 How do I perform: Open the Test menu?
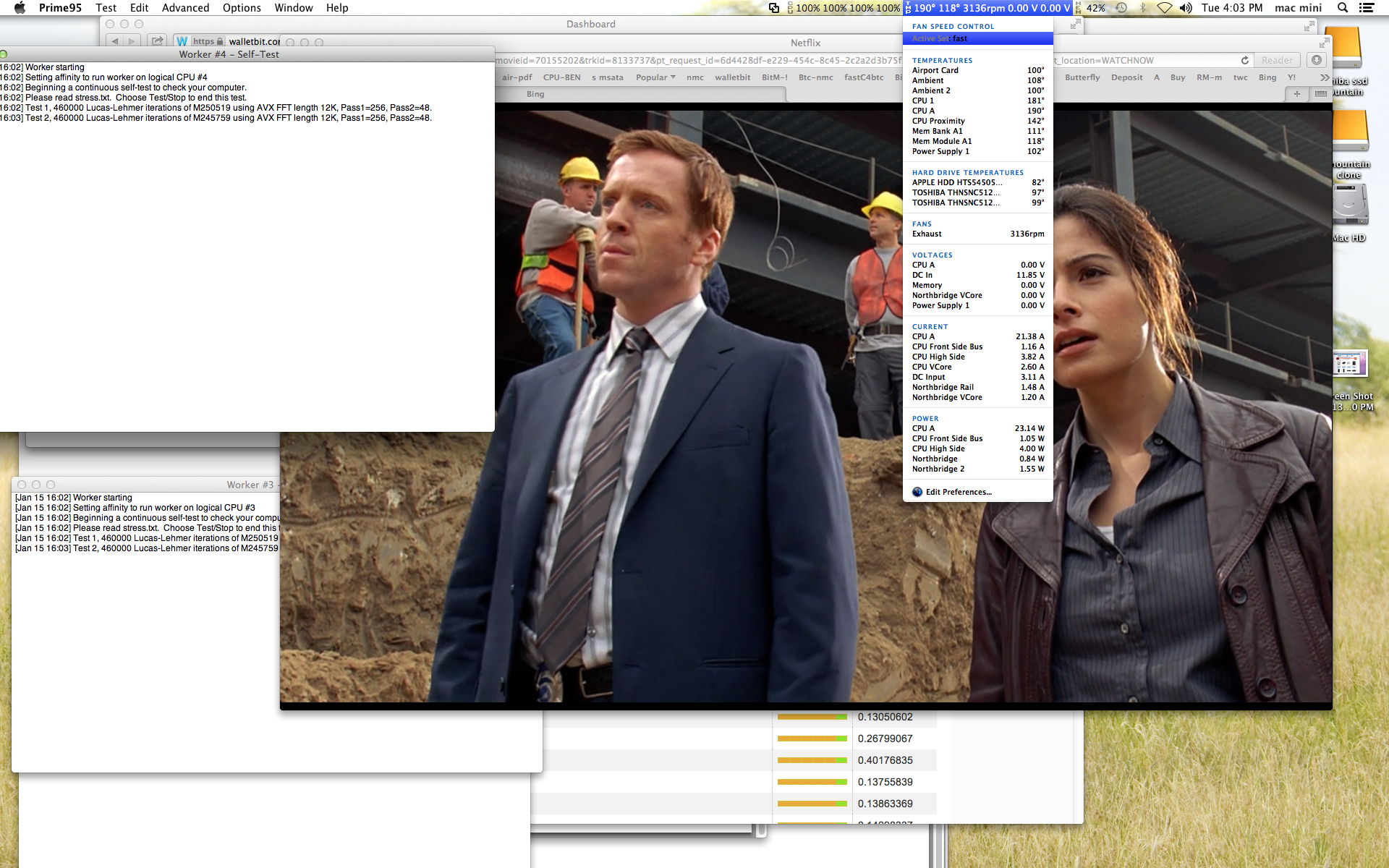(106, 8)
